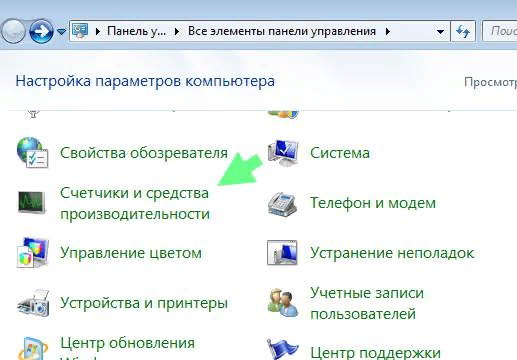Click the greyed-out Back navigation button

(x=12, y=32)
